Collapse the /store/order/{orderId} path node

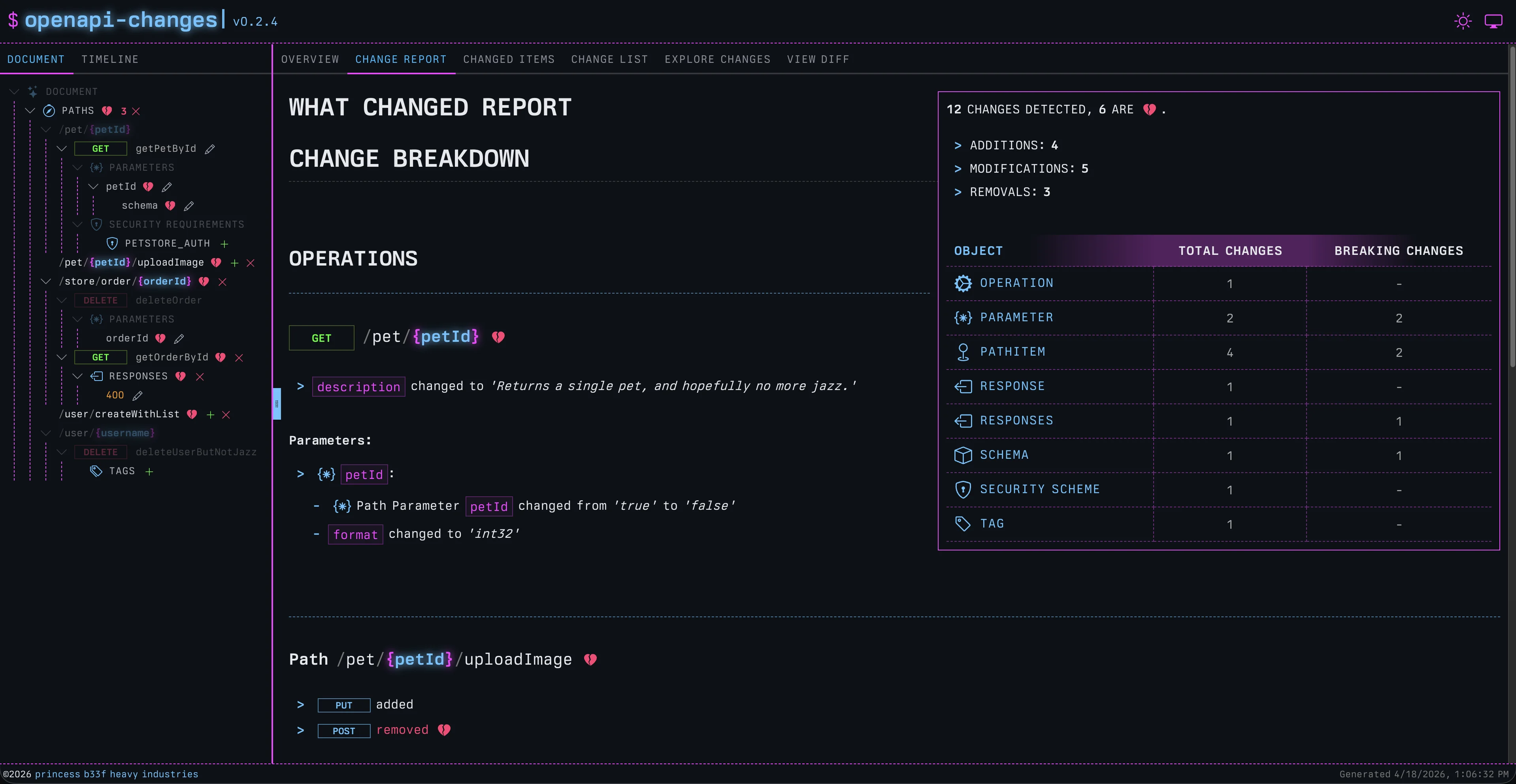(x=46, y=281)
